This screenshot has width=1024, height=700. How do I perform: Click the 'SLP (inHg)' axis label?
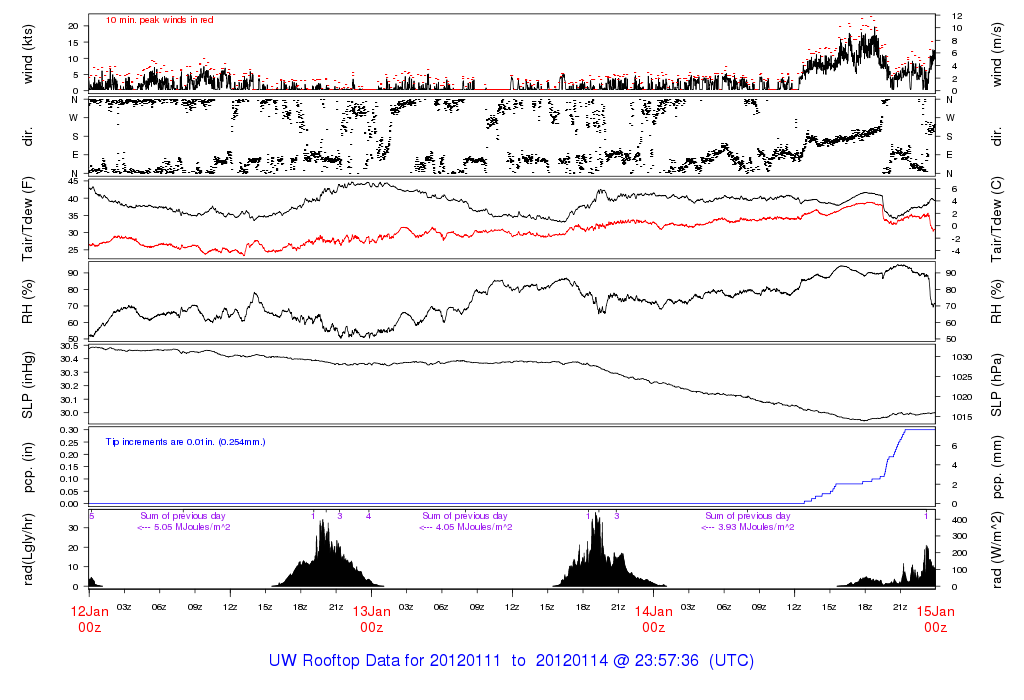coord(27,385)
